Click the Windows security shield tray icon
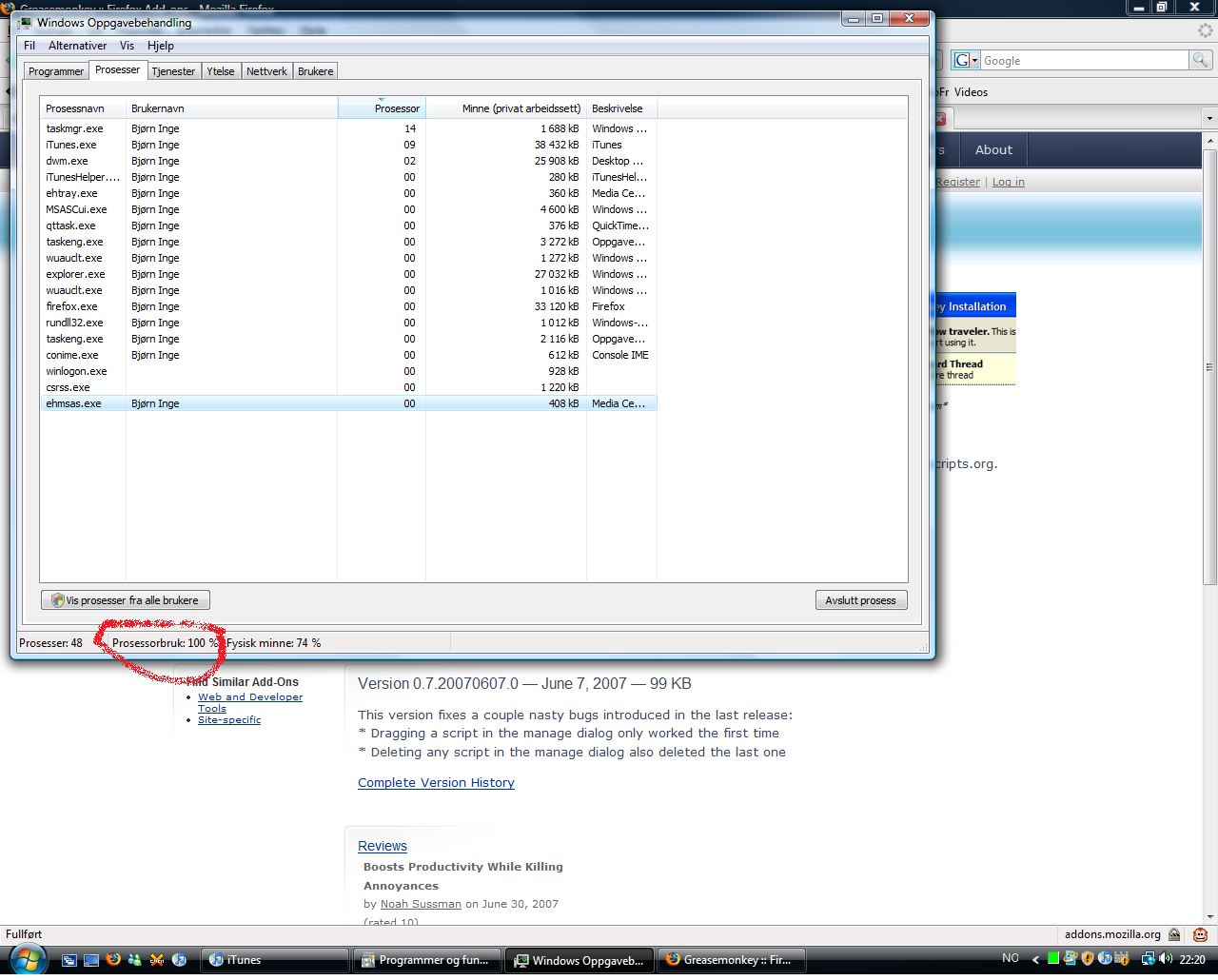Viewport: 1218px width, 980px height. click(x=1088, y=959)
